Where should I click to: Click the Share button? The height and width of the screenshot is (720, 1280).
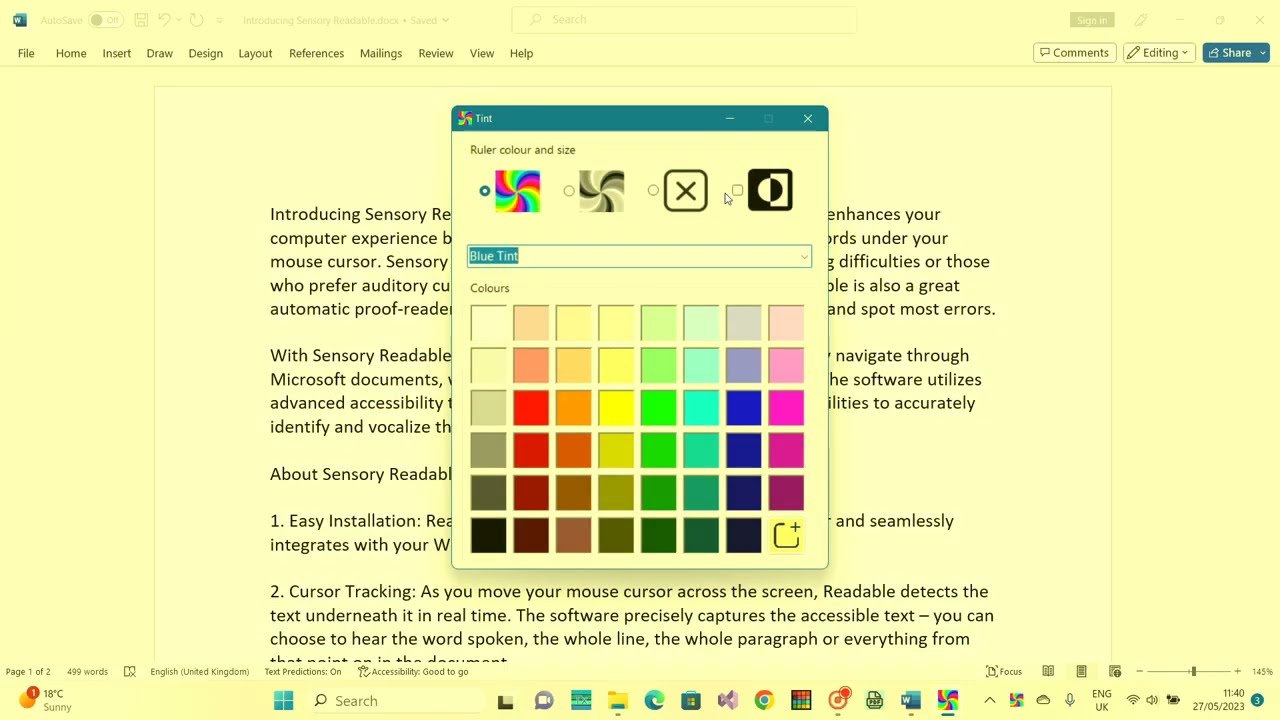[1229, 53]
